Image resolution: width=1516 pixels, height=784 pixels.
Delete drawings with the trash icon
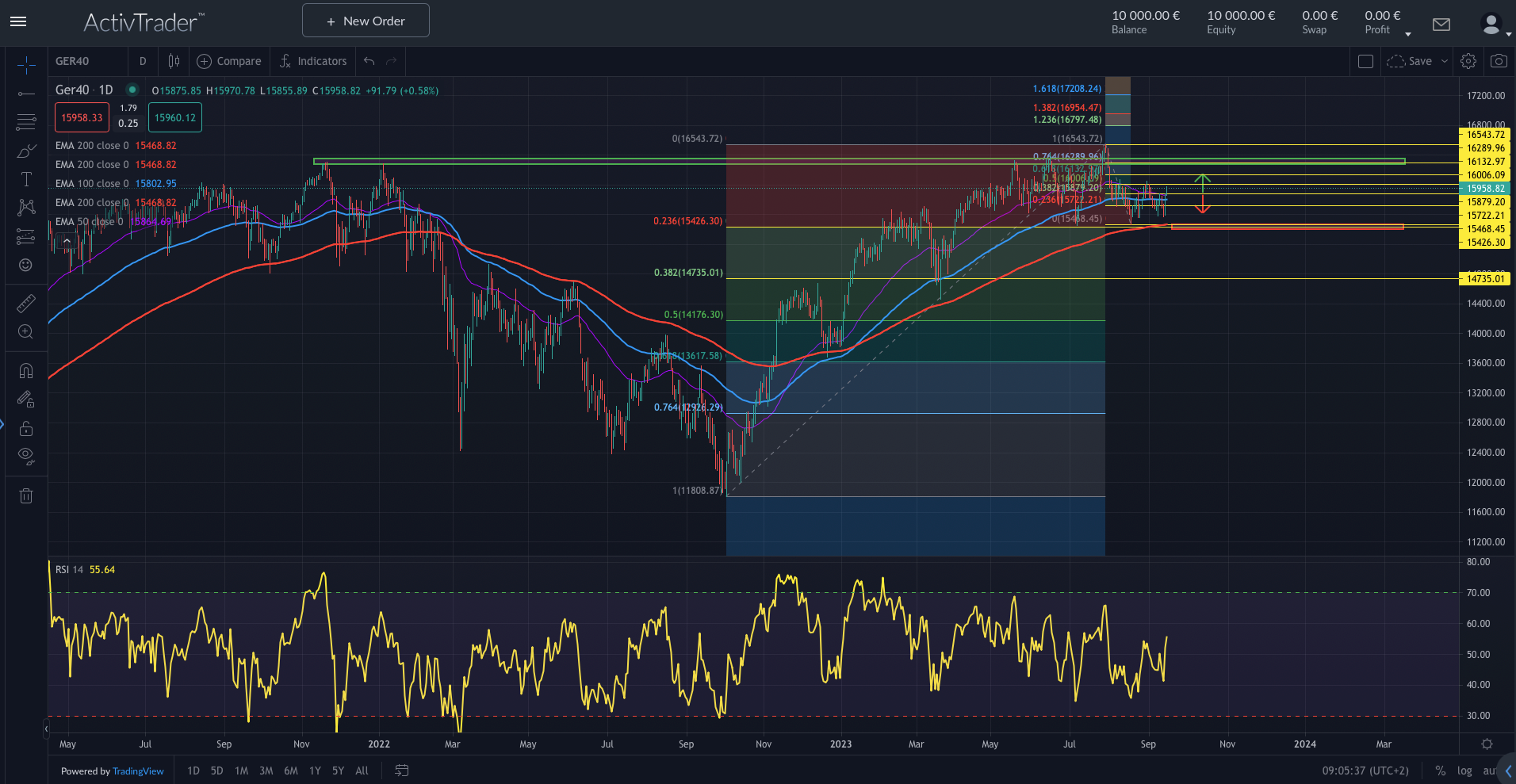pyautogui.click(x=25, y=495)
